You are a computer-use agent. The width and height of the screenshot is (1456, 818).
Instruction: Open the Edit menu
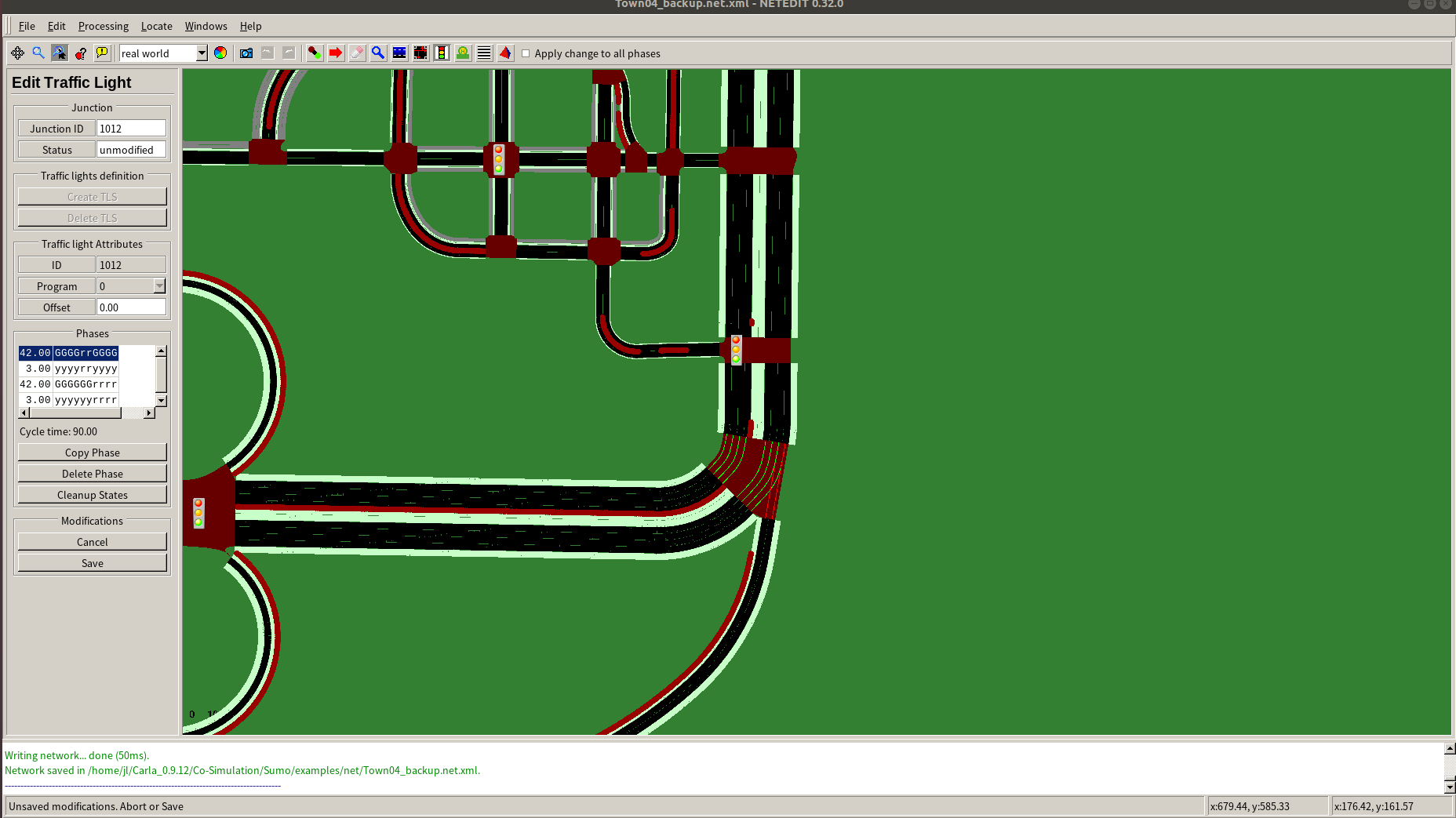tap(56, 26)
